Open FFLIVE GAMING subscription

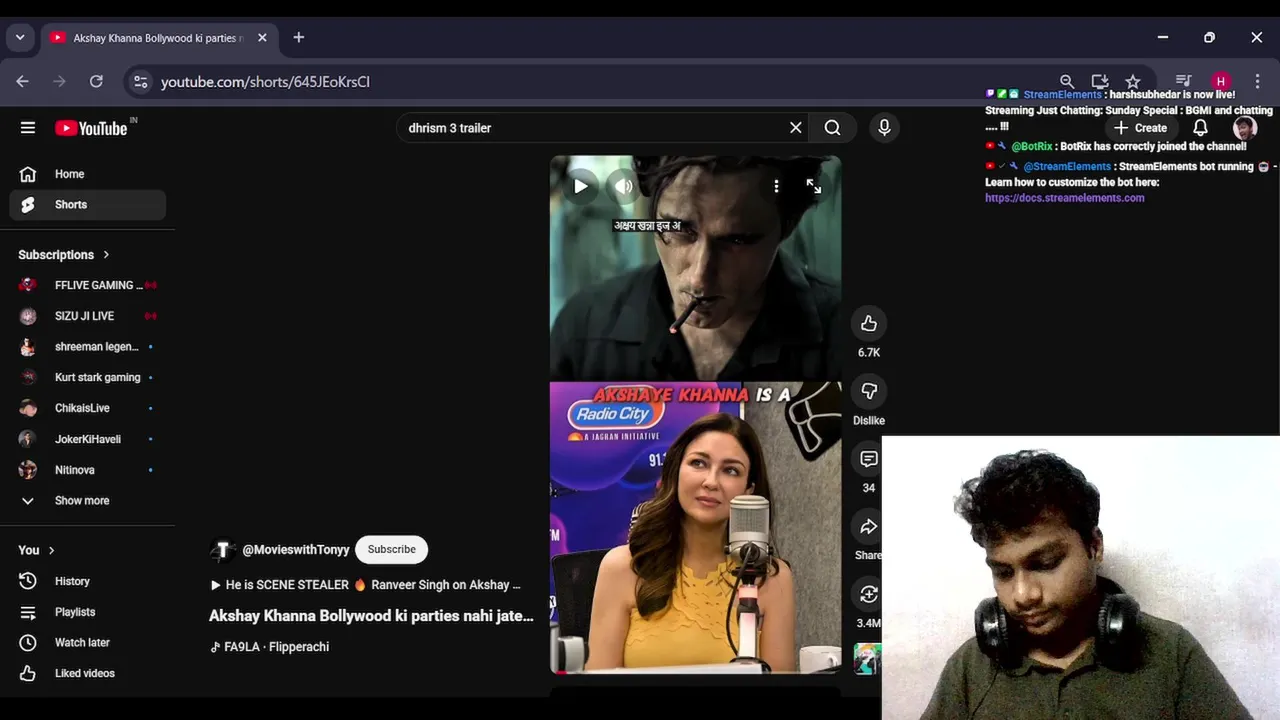[x=88, y=285]
